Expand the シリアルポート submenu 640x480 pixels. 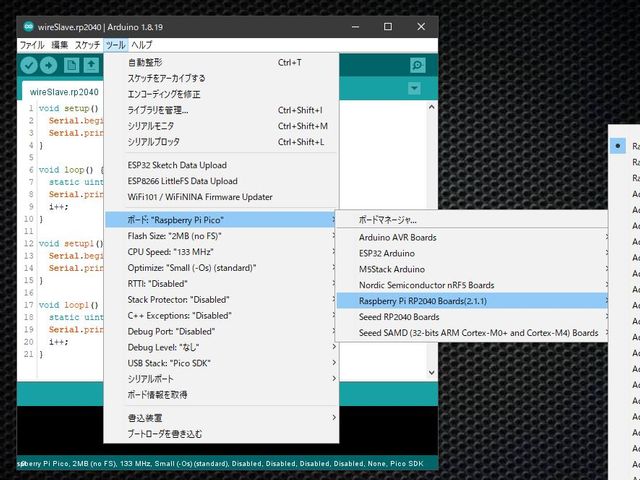221,379
